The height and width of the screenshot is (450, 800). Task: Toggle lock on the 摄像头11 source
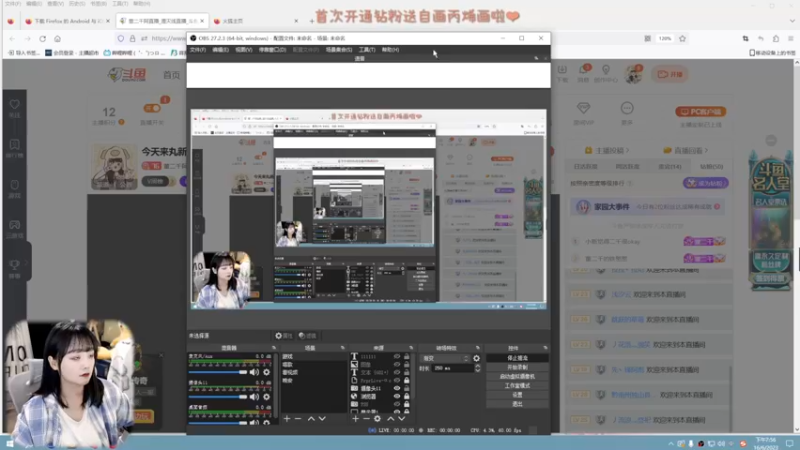407,388
